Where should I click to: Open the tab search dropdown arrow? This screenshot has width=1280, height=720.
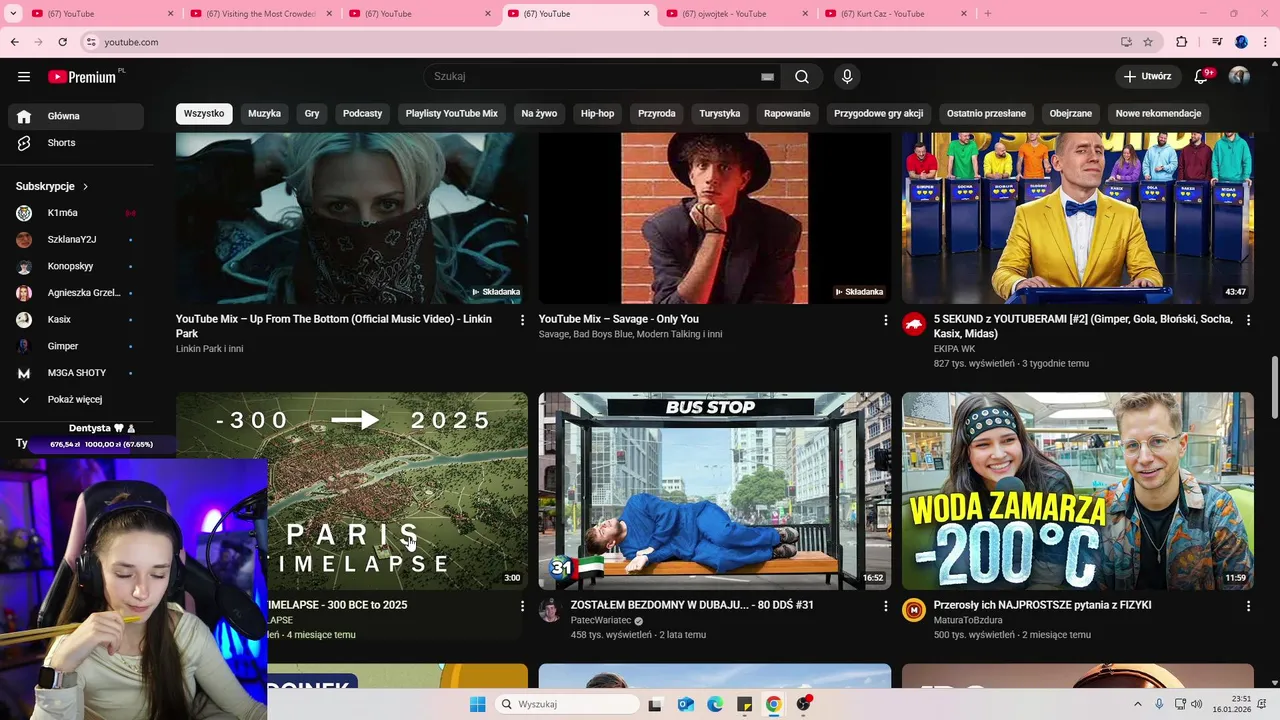[13, 14]
